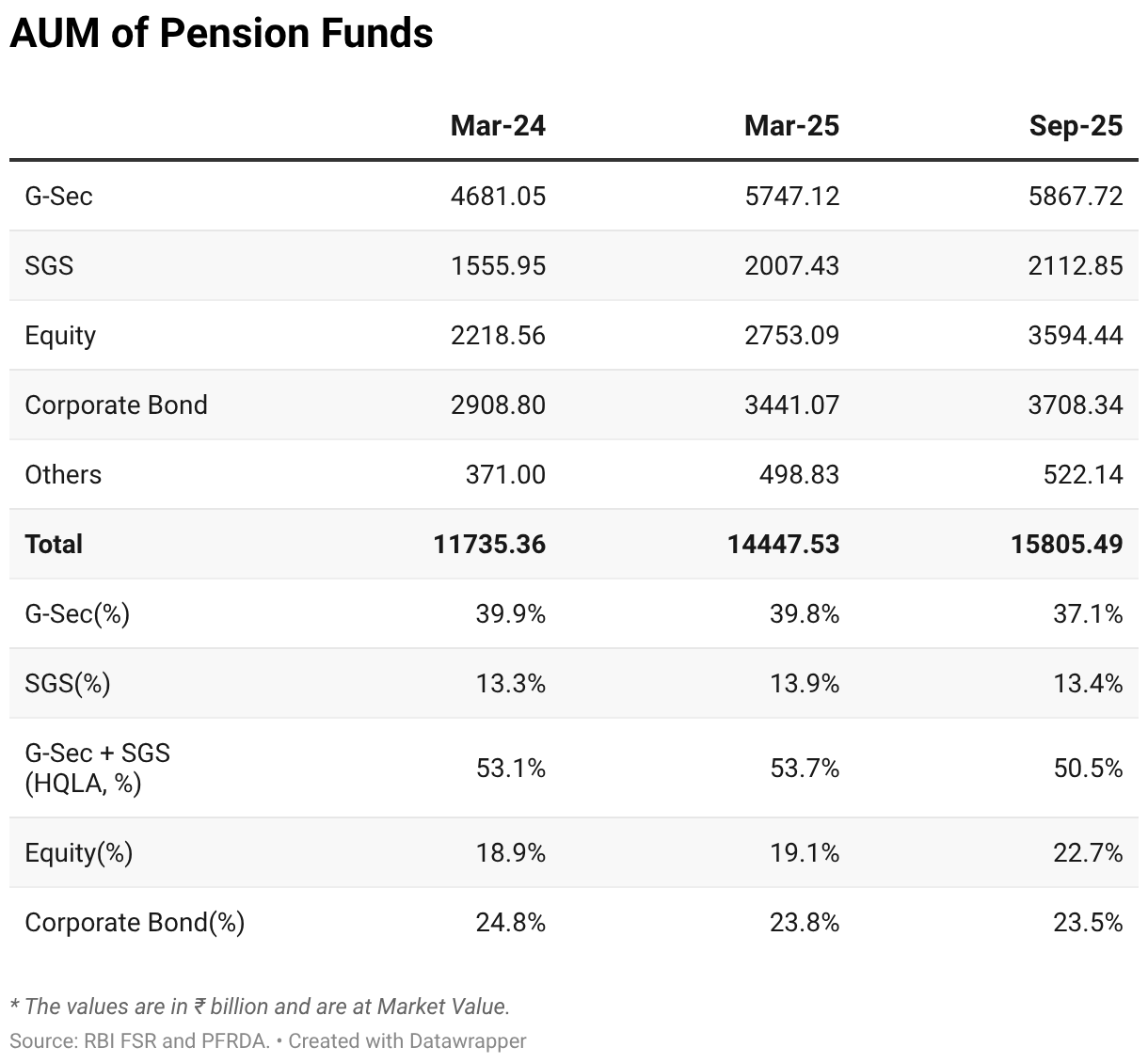Click the Mar-24 column header

[497, 125]
